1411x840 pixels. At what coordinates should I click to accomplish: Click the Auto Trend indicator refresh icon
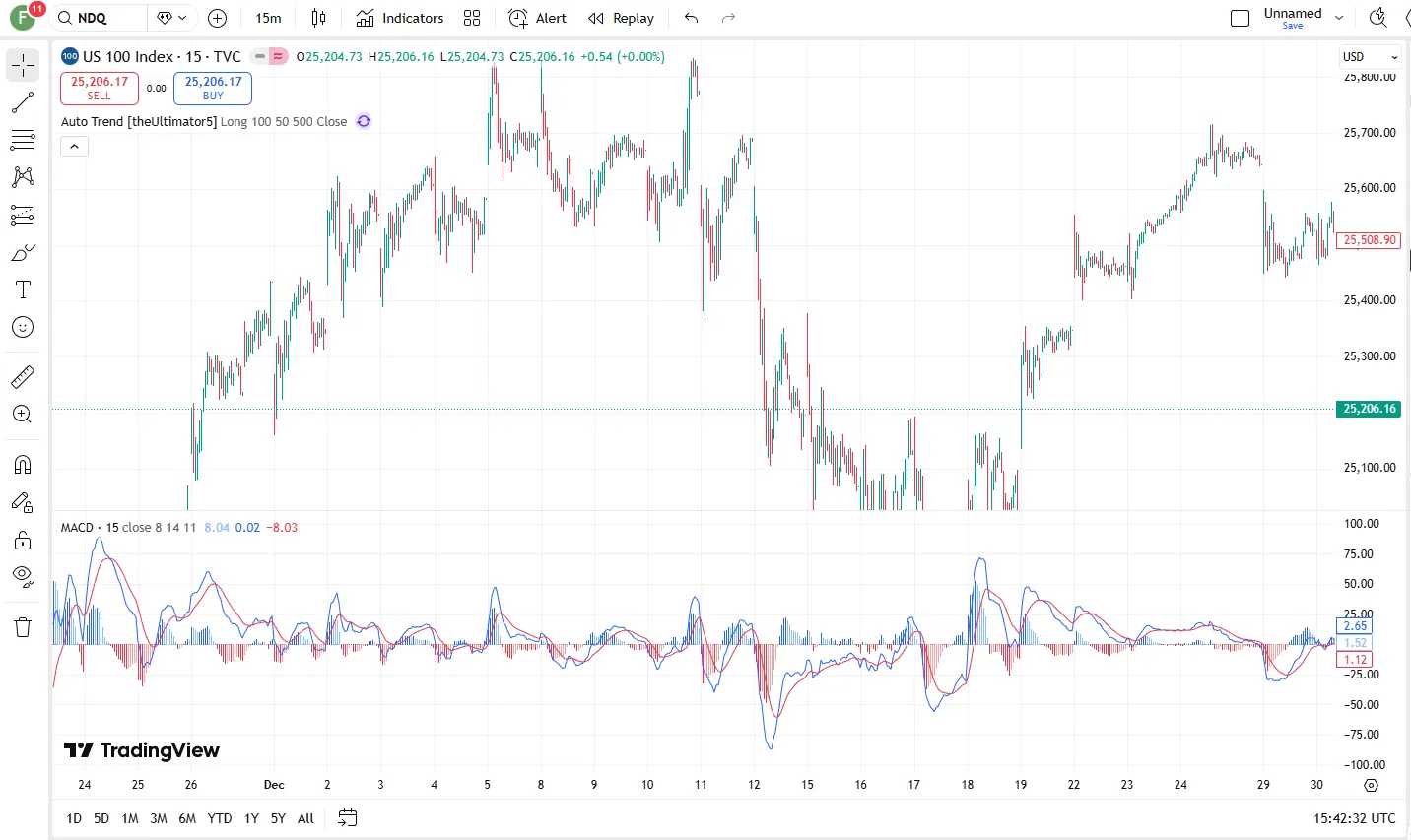[x=364, y=121]
